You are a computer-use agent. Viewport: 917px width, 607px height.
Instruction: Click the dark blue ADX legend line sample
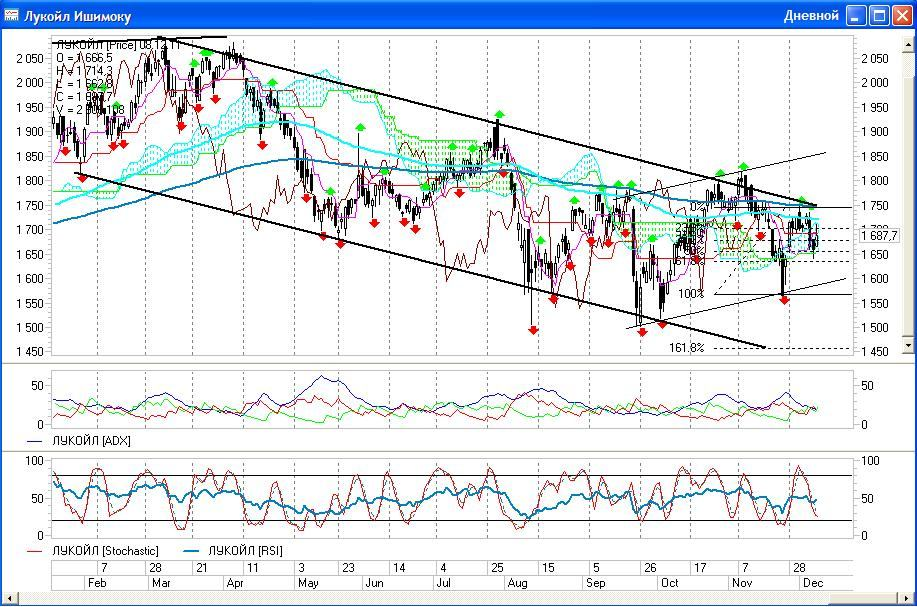click(x=35, y=442)
